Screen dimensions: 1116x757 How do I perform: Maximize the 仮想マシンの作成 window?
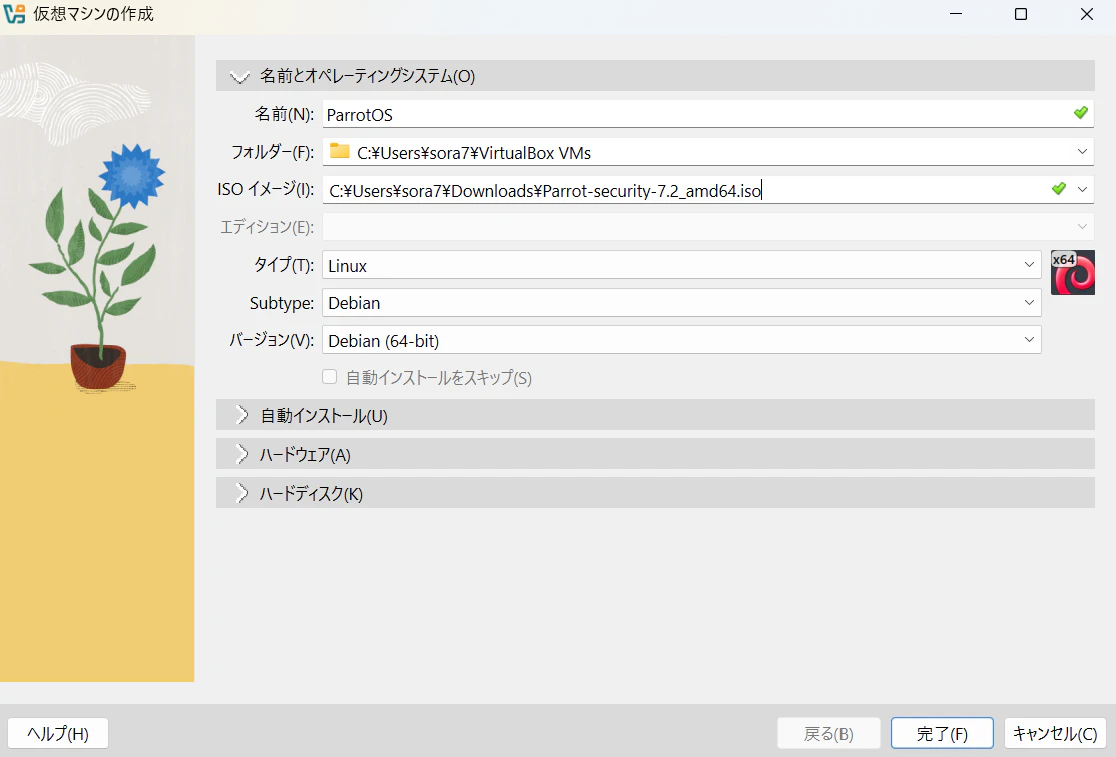(1021, 14)
